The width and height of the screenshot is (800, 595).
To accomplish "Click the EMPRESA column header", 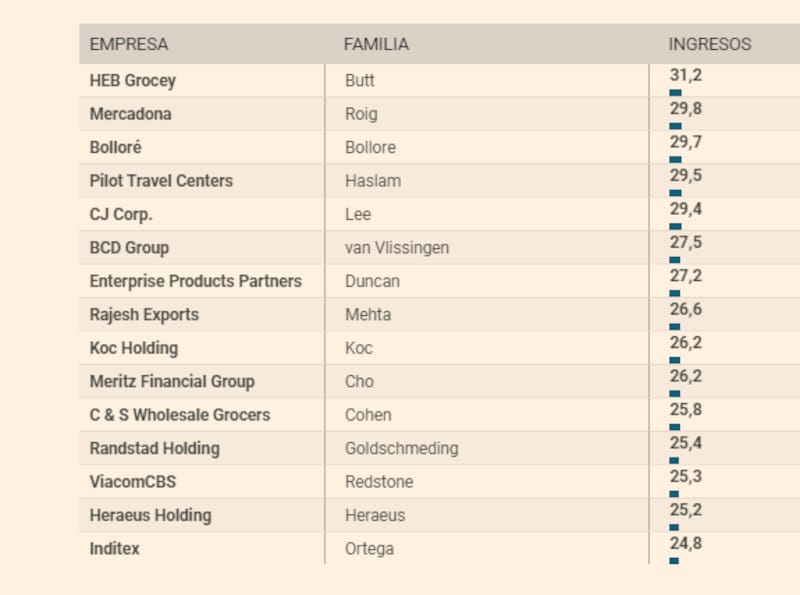I will (x=129, y=44).
